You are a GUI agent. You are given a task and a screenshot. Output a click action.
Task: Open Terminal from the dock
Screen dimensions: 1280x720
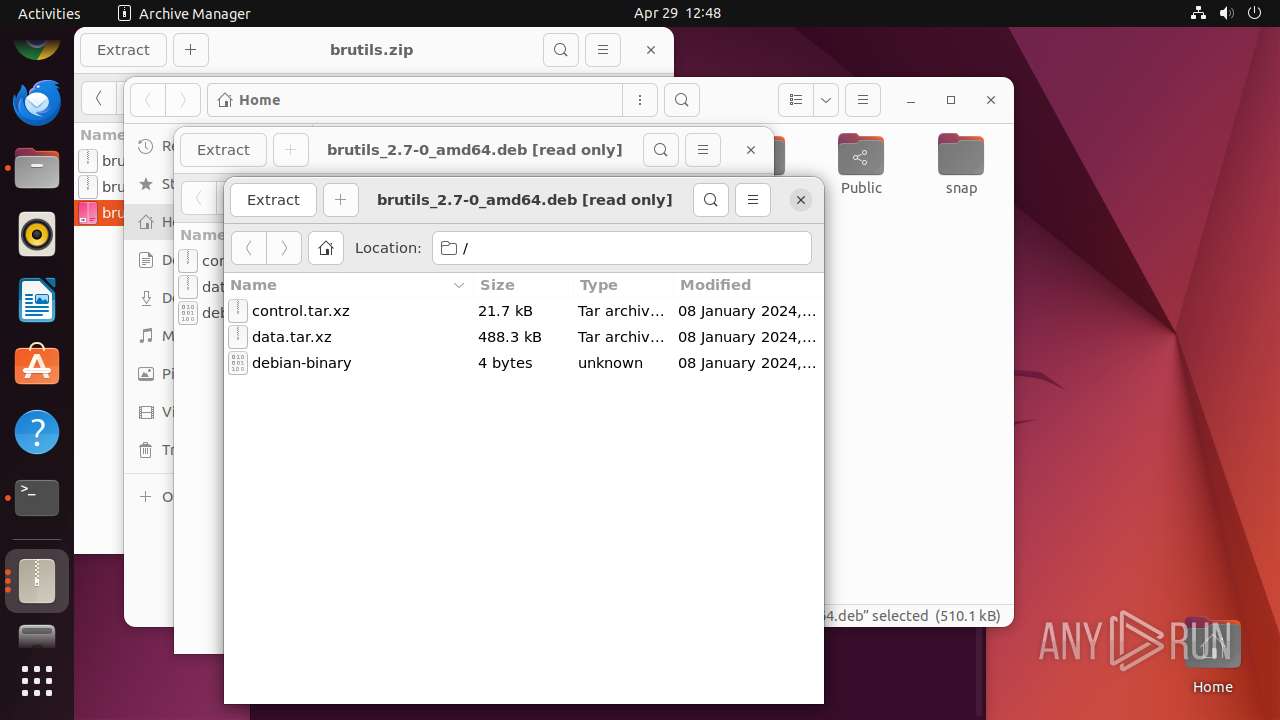pos(37,498)
